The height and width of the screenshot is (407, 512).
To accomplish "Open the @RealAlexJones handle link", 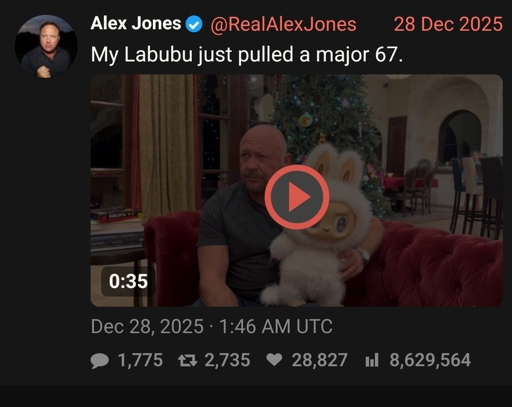I will click(x=283, y=25).
